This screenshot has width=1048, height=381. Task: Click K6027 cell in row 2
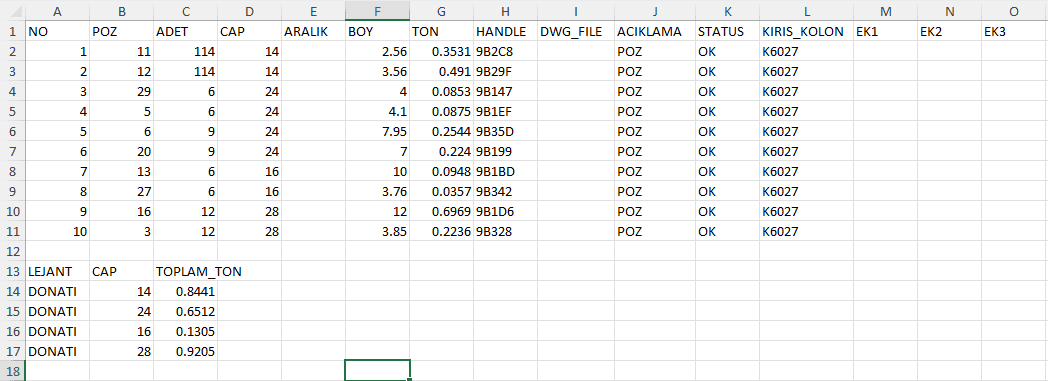click(x=807, y=51)
